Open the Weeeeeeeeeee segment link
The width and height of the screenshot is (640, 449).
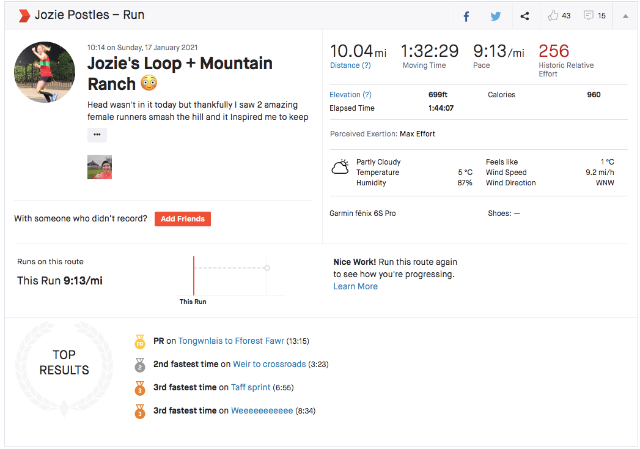tap(262, 410)
